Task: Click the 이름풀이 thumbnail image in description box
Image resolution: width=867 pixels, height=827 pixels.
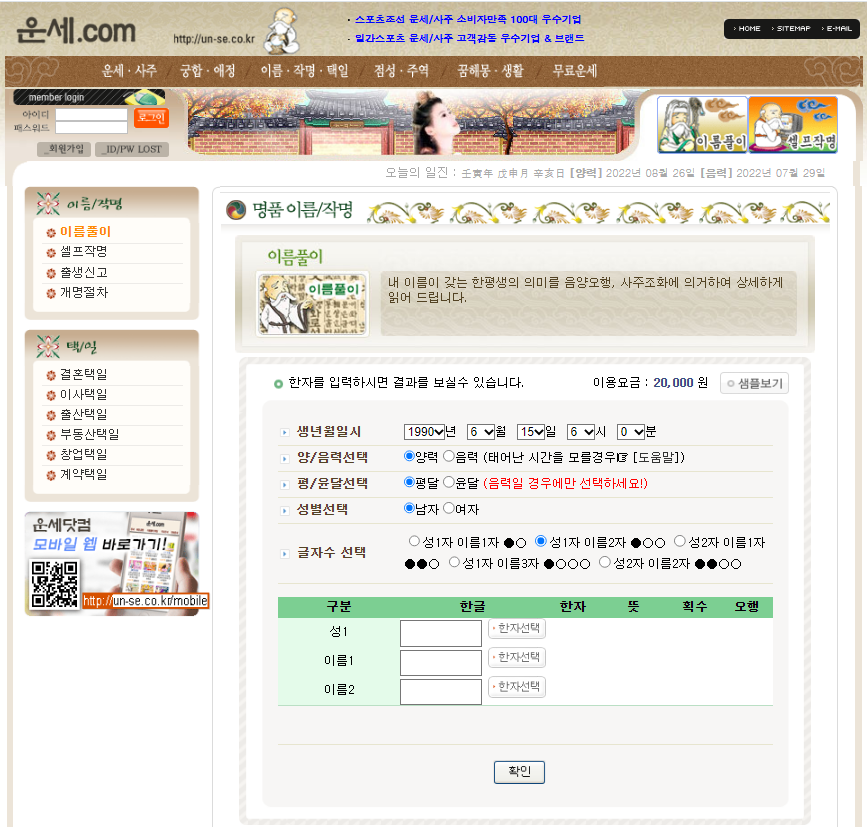Action: click(x=312, y=302)
